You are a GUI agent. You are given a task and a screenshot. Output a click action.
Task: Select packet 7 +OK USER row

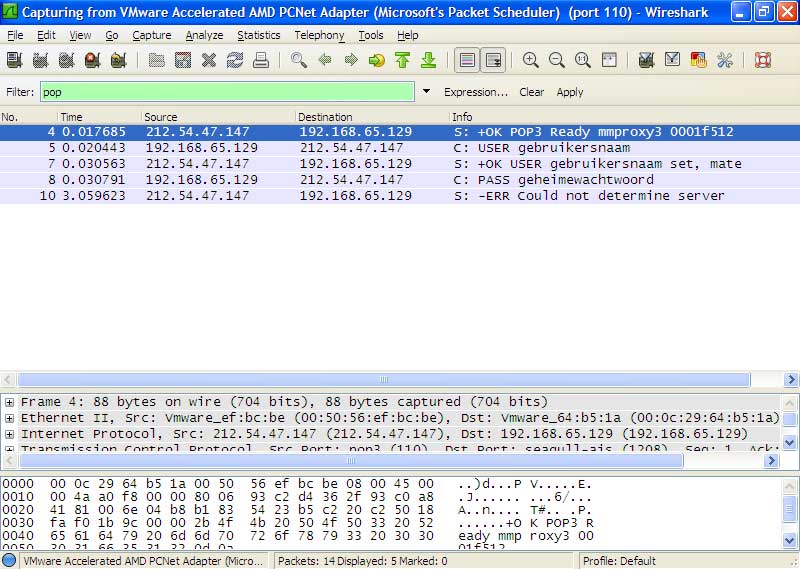pyautogui.click(x=400, y=164)
